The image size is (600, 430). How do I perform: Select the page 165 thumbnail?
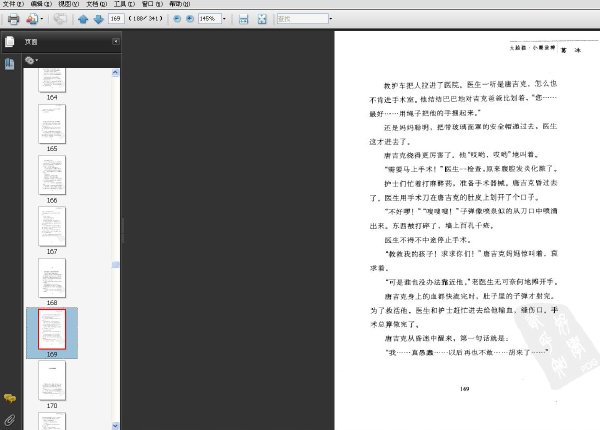coord(52,124)
